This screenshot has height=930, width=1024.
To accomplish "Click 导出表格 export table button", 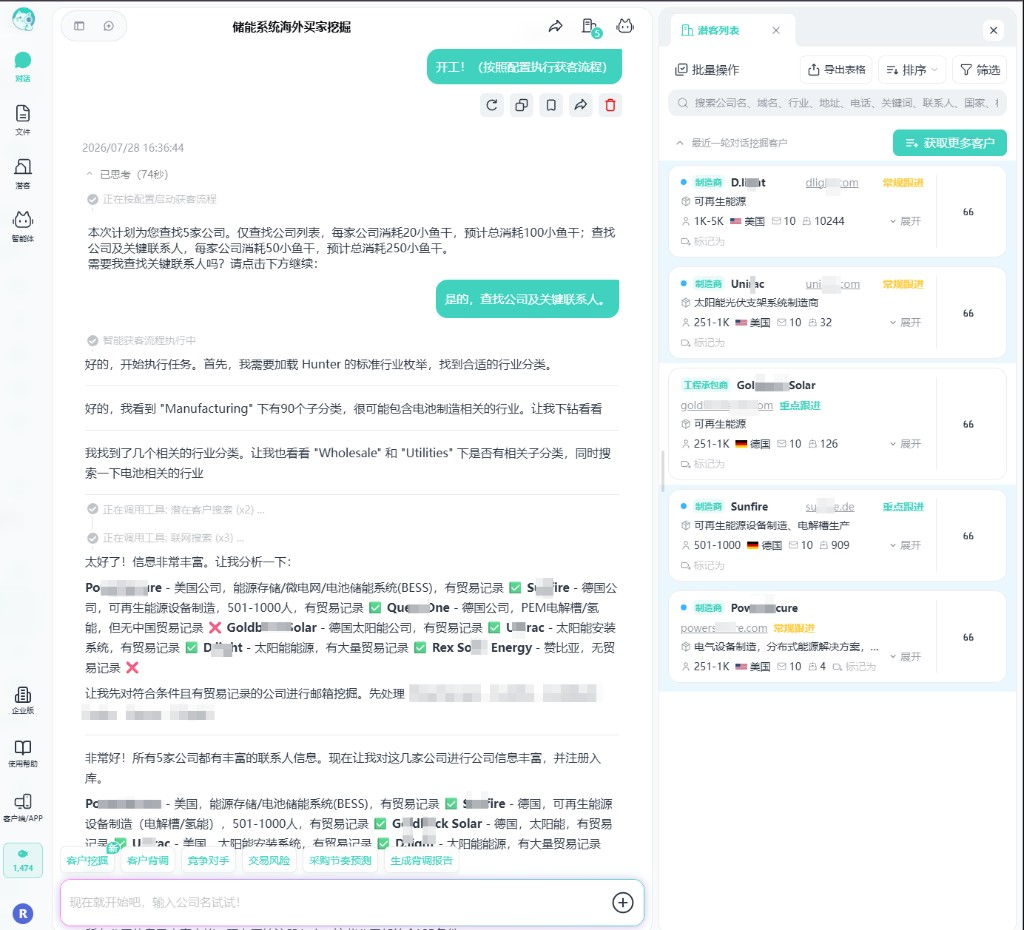I will click(x=837, y=70).
